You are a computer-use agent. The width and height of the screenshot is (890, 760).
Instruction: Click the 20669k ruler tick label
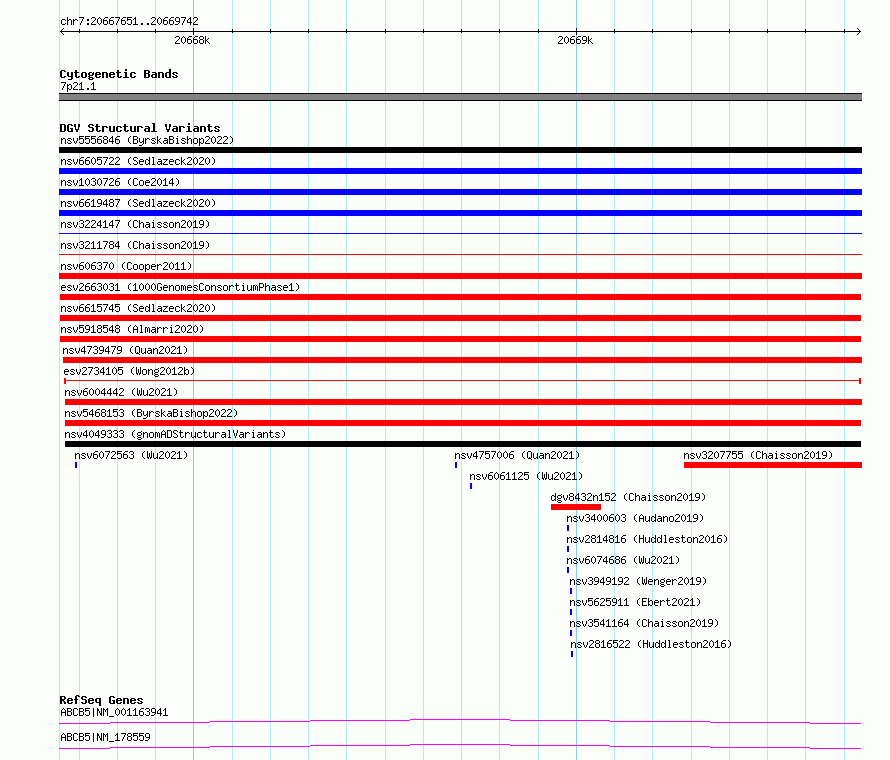575,40
